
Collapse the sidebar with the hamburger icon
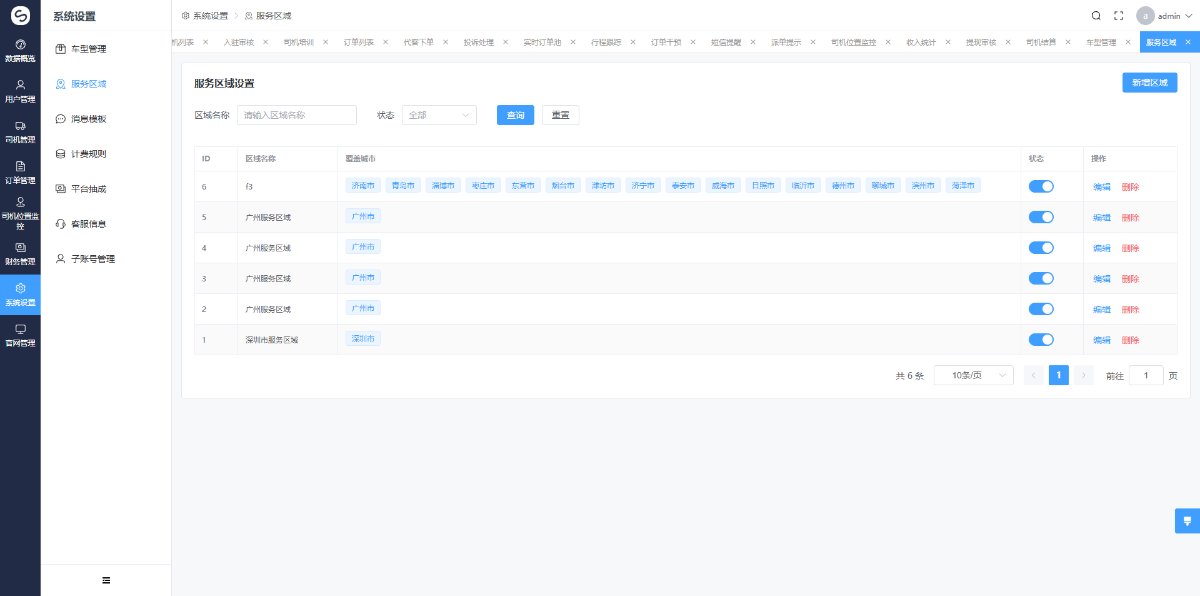(106, 580)
